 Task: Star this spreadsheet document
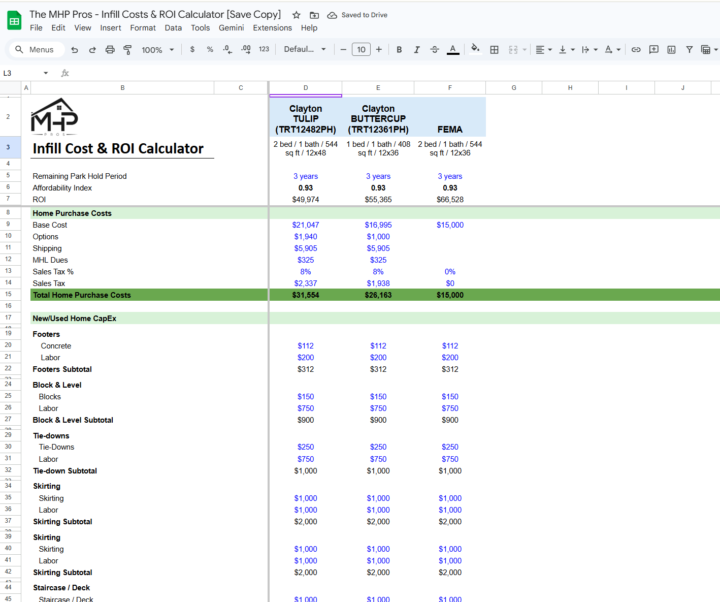296,15
